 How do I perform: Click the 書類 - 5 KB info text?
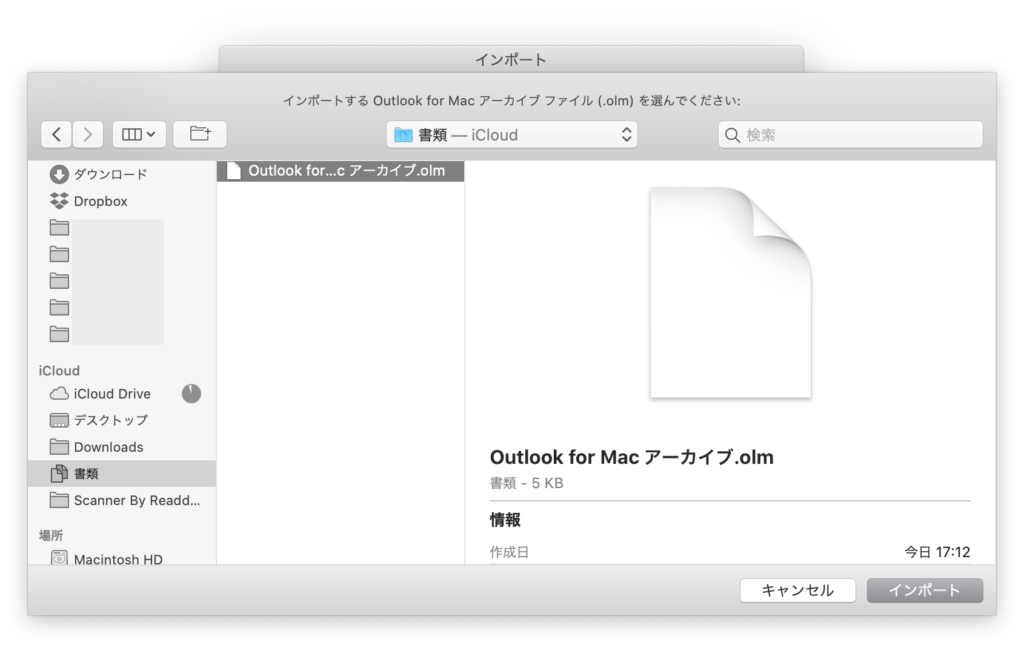[x=526, y=483]
